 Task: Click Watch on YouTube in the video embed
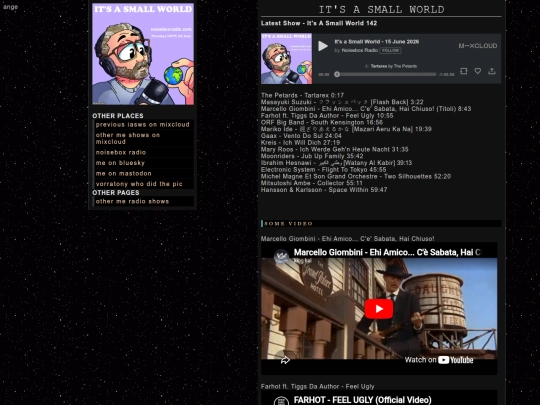point(439,360)
